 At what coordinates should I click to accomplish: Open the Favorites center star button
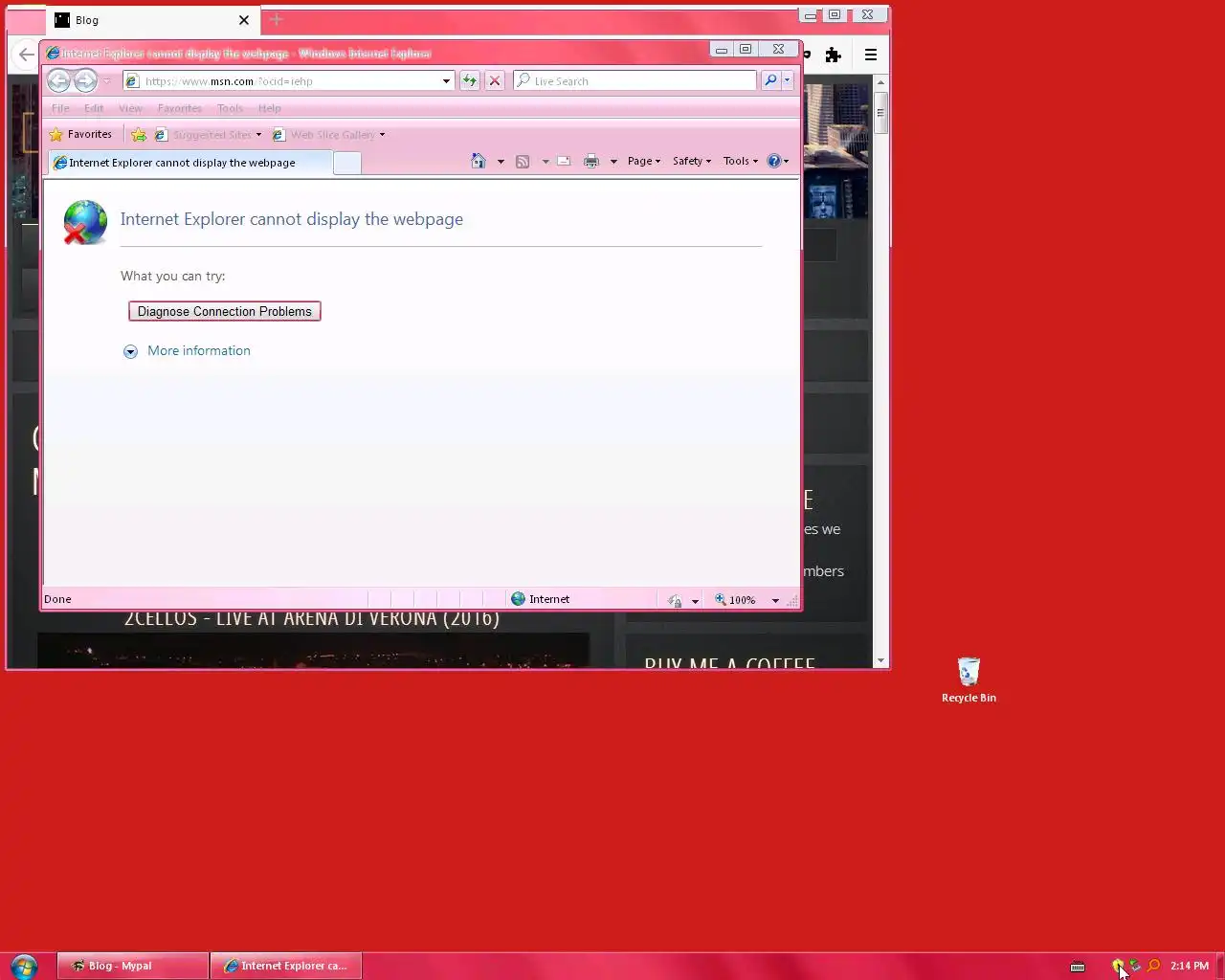[x=80, y=135]
